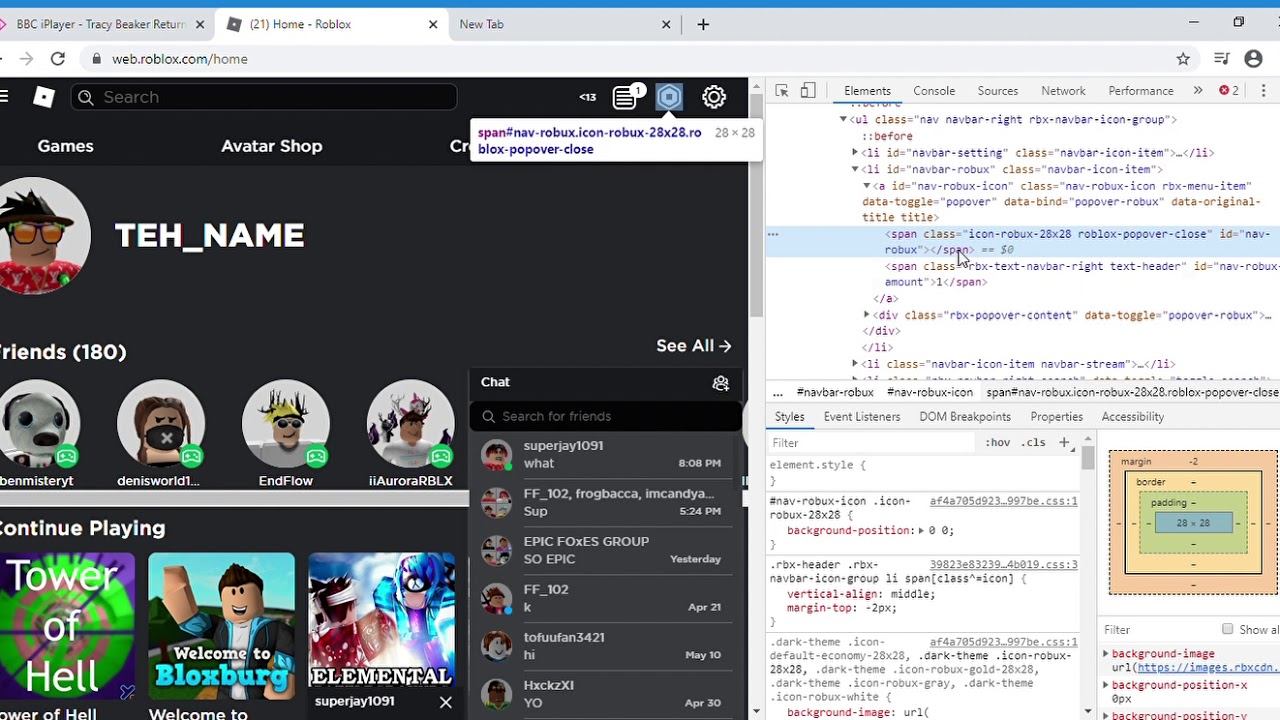Close the New Tab browser tab
Image resolution: width=1280 pixels, height=720 pixels.
[667, 24]
